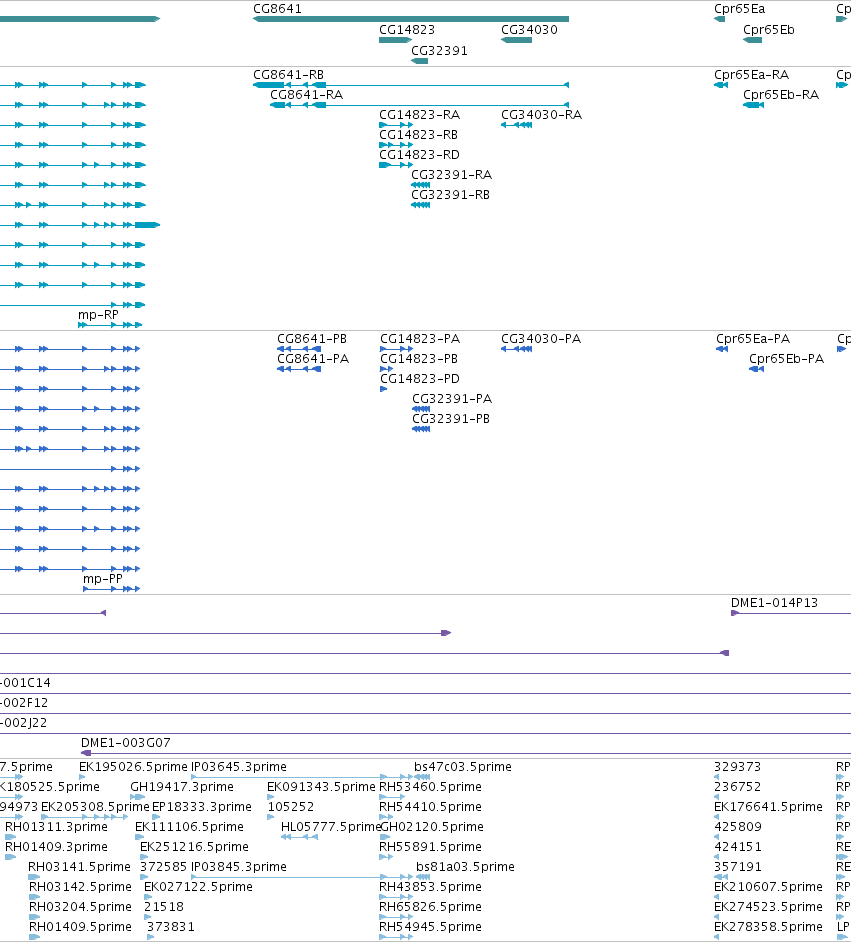Select protein Cpr65Eb-PA
Image resolution: width=851 pixels, height=942 pixels.
(x=756, y=369)
